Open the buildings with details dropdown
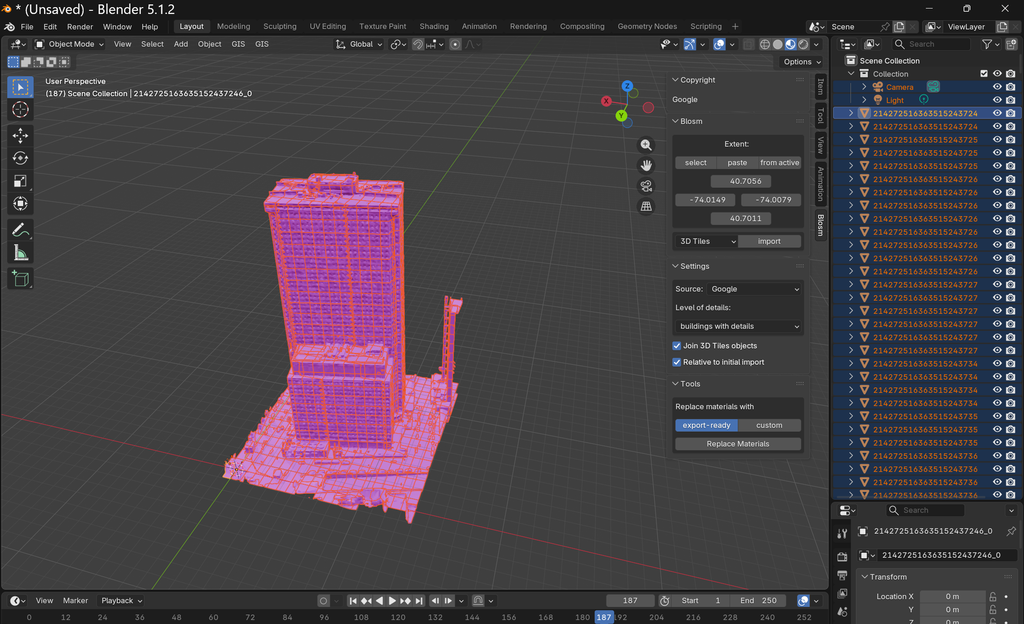Viewport: 1024px width, 624px height. click(739, 326)
